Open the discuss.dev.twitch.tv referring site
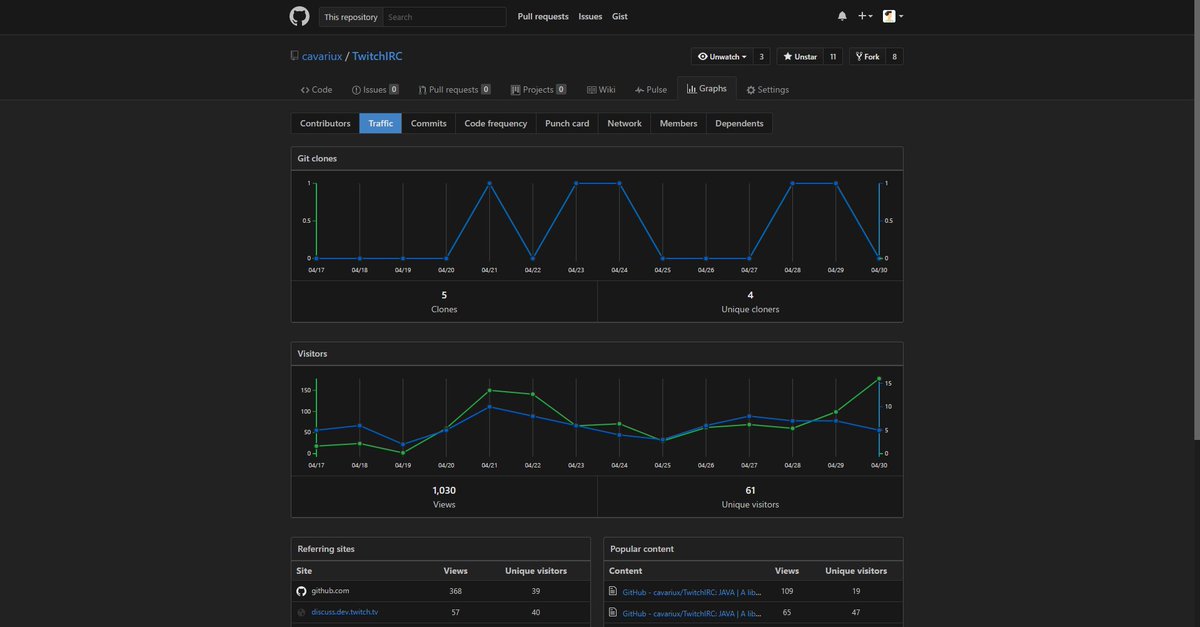This screenshot has width=1200, height=627. [345, 611]
